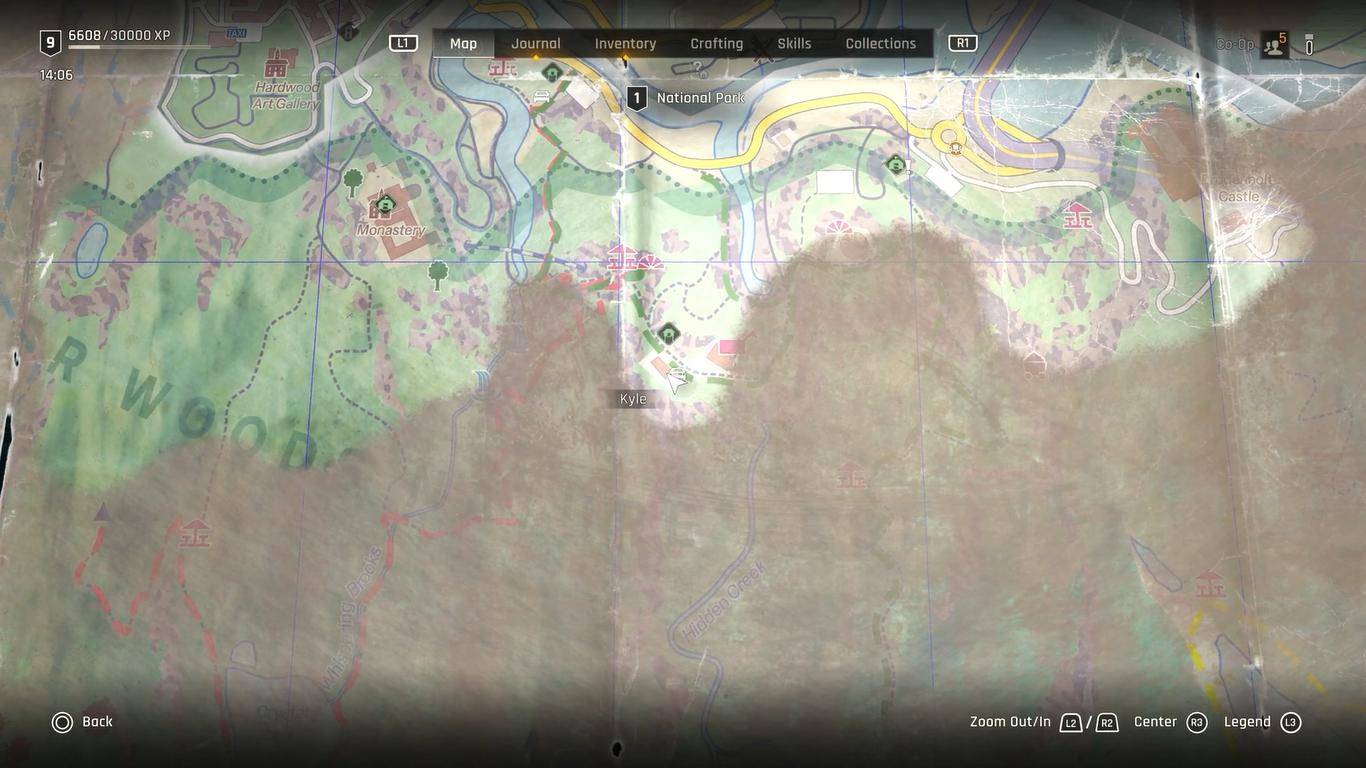The width and height of the screenshot is (1366, 768).
Task: Switch to the Inventory tab
Action: point(625,44)
